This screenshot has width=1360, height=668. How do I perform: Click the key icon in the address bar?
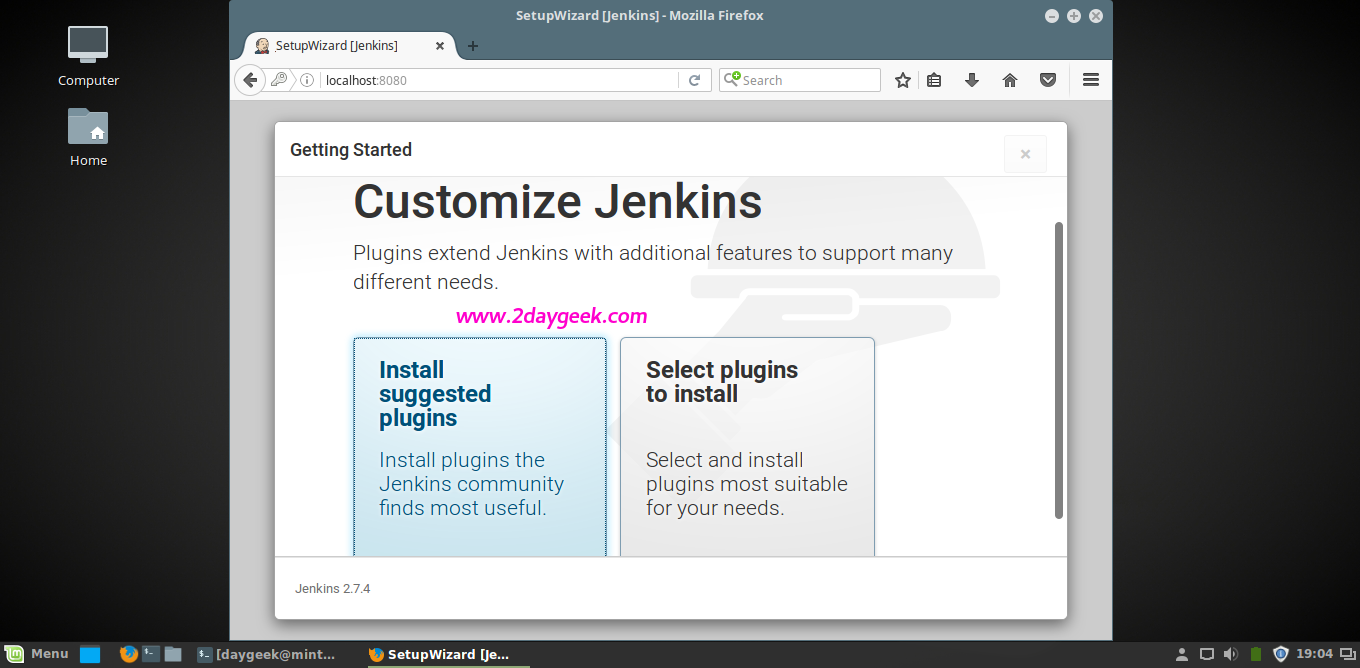click(280, 80)
